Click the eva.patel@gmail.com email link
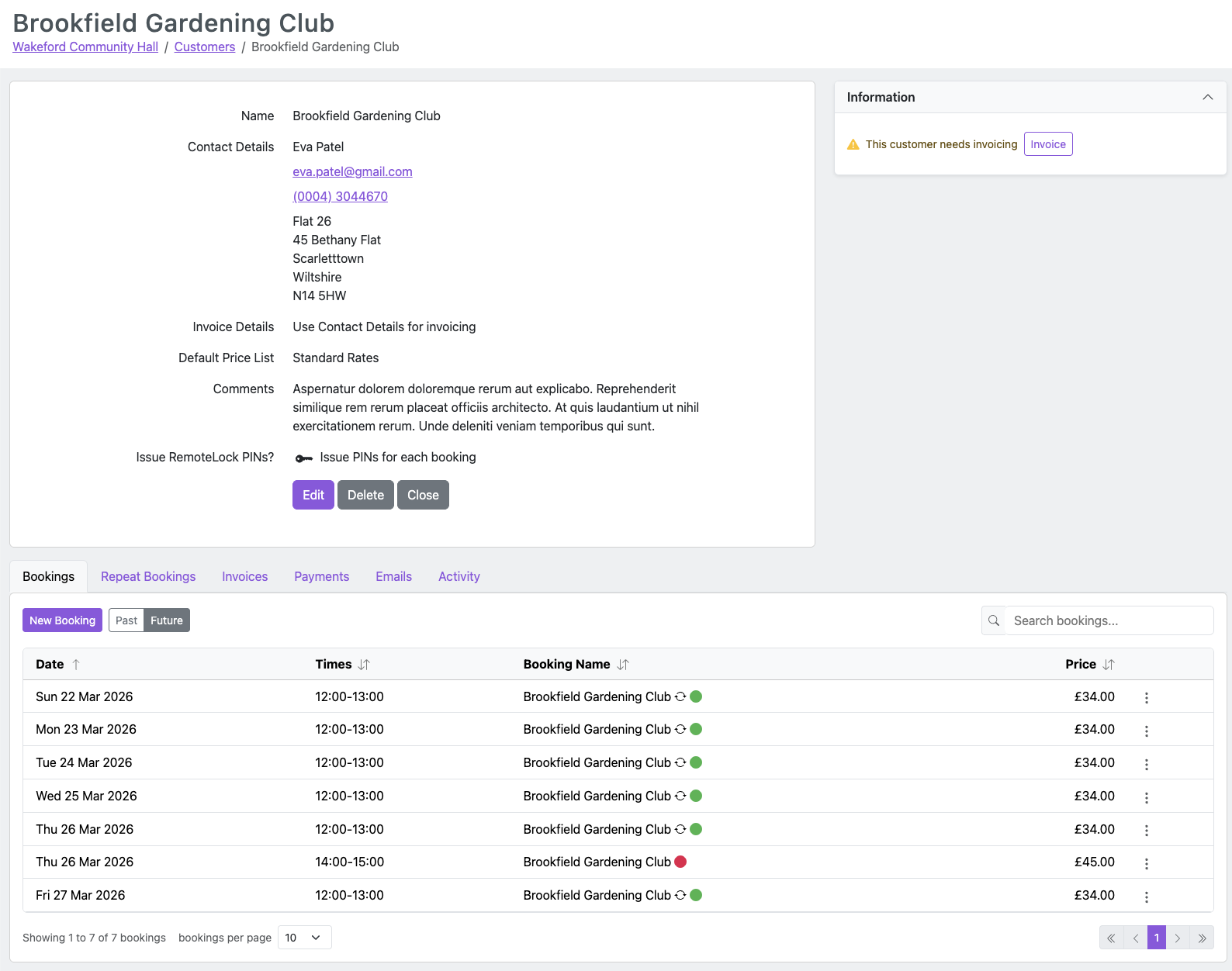The width and height of the screenshot is (1232, 971). (352, 171)
